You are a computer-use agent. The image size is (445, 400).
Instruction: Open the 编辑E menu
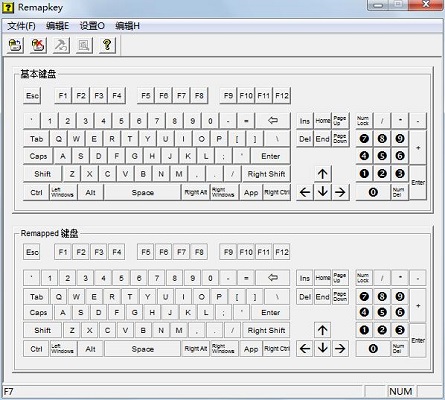point(57,26)
